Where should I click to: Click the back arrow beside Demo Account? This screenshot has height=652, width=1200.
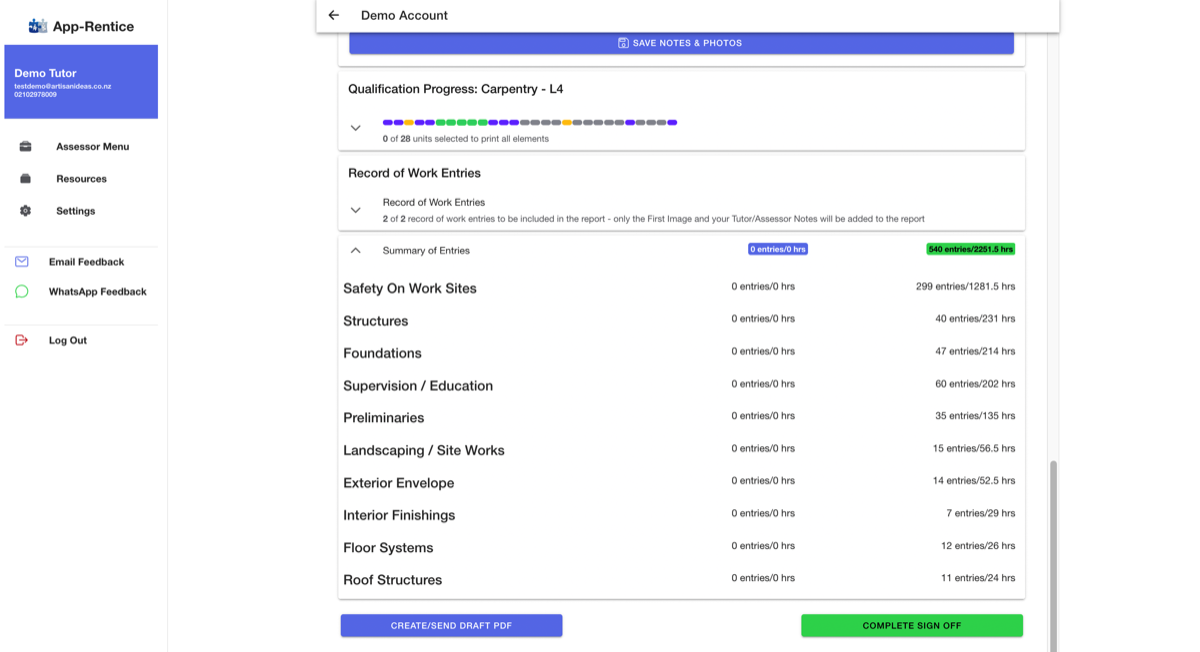[334, 15]
